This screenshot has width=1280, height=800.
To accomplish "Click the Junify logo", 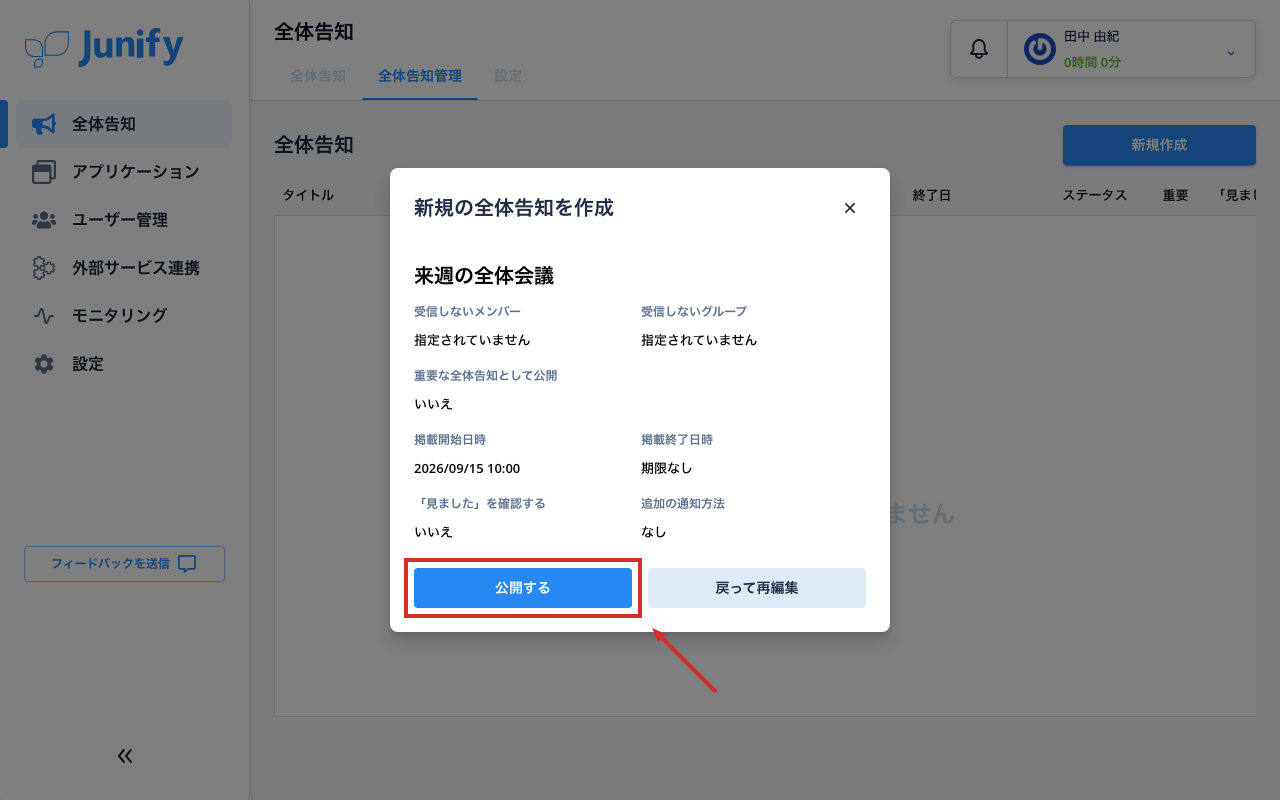I will pyautogui.click(x=104, y=48).
